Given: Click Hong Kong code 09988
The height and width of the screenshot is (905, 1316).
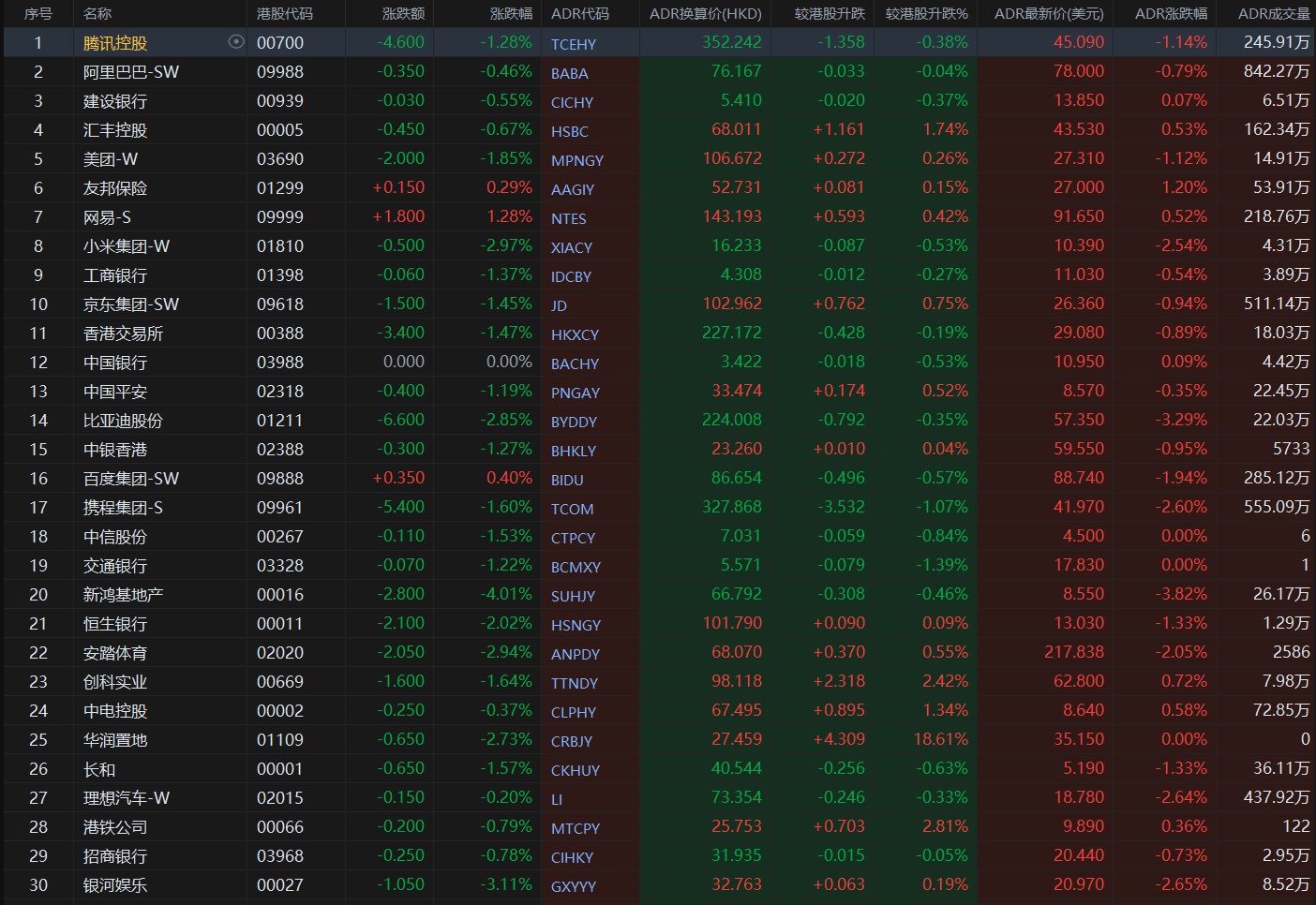Looking at the screenshot, I should click(280, 72).
